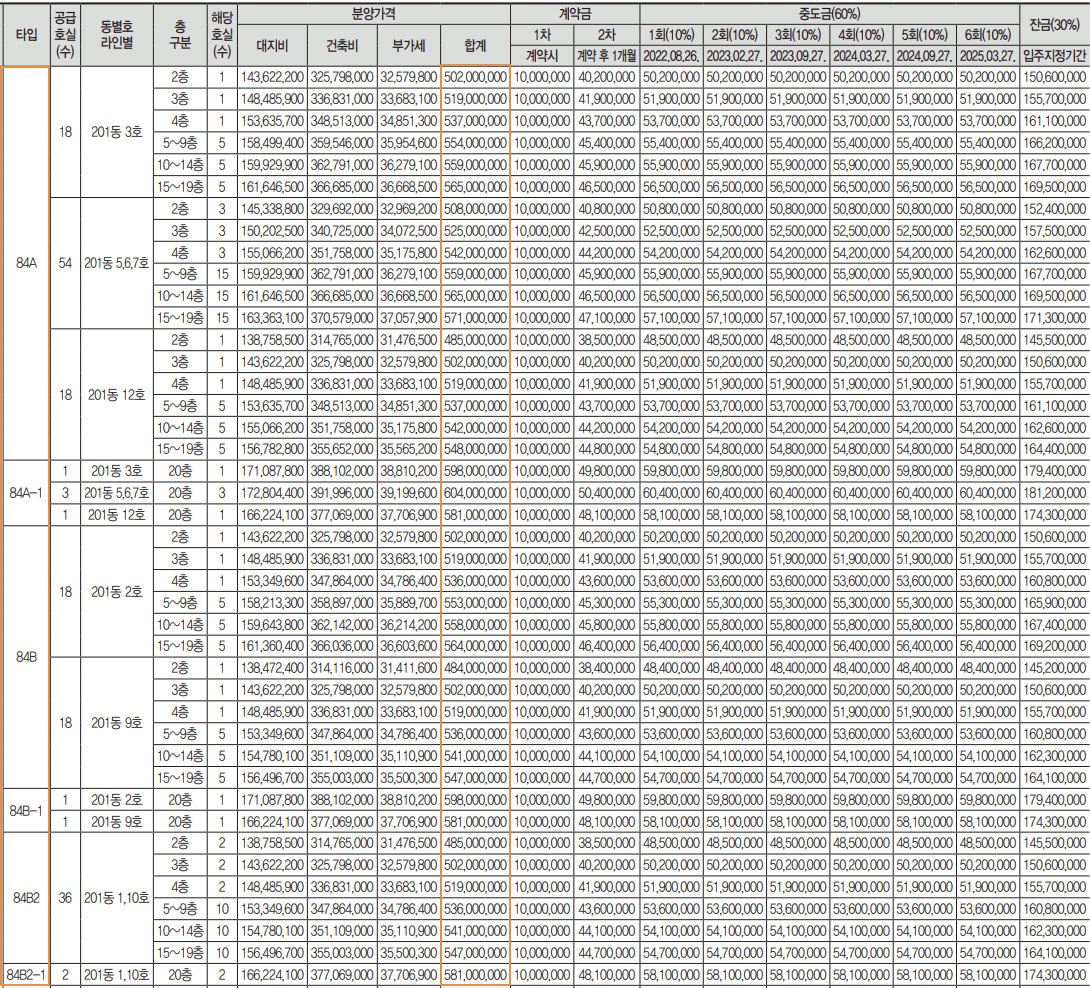Click the 39,199,600 VAT cell
The height and width of the screenshot is (988, 1090).
tap(409, 493)
